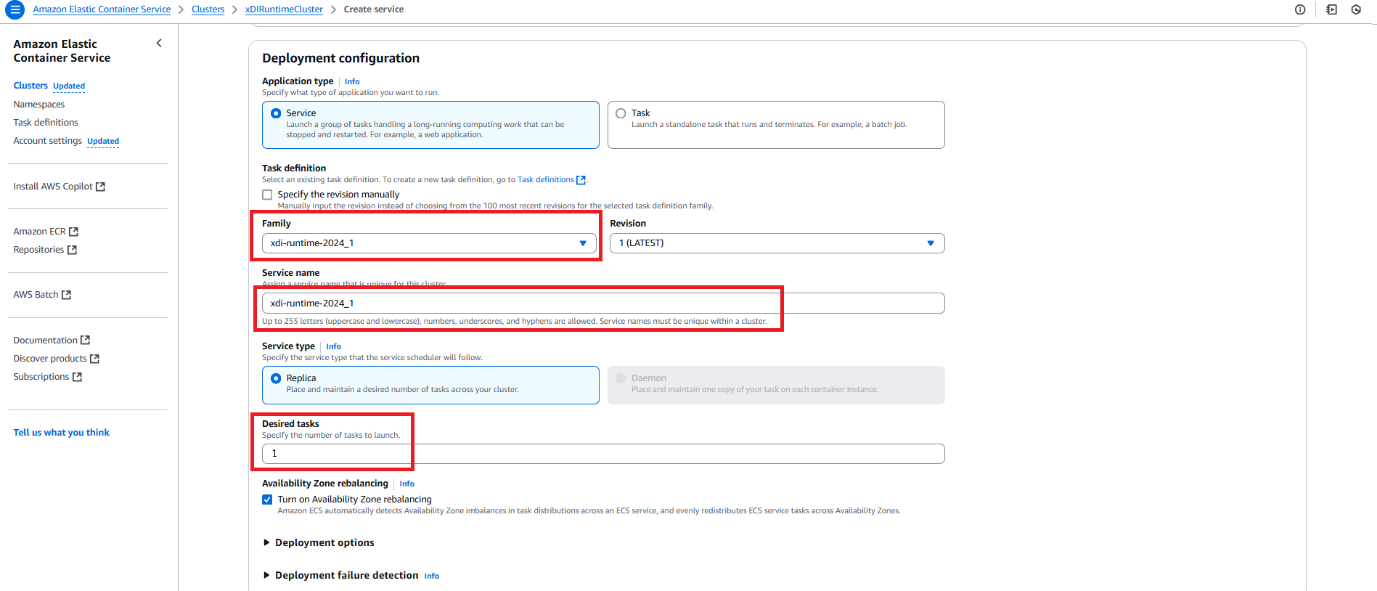
Task: Select the Replica service type
Action: 276,378
